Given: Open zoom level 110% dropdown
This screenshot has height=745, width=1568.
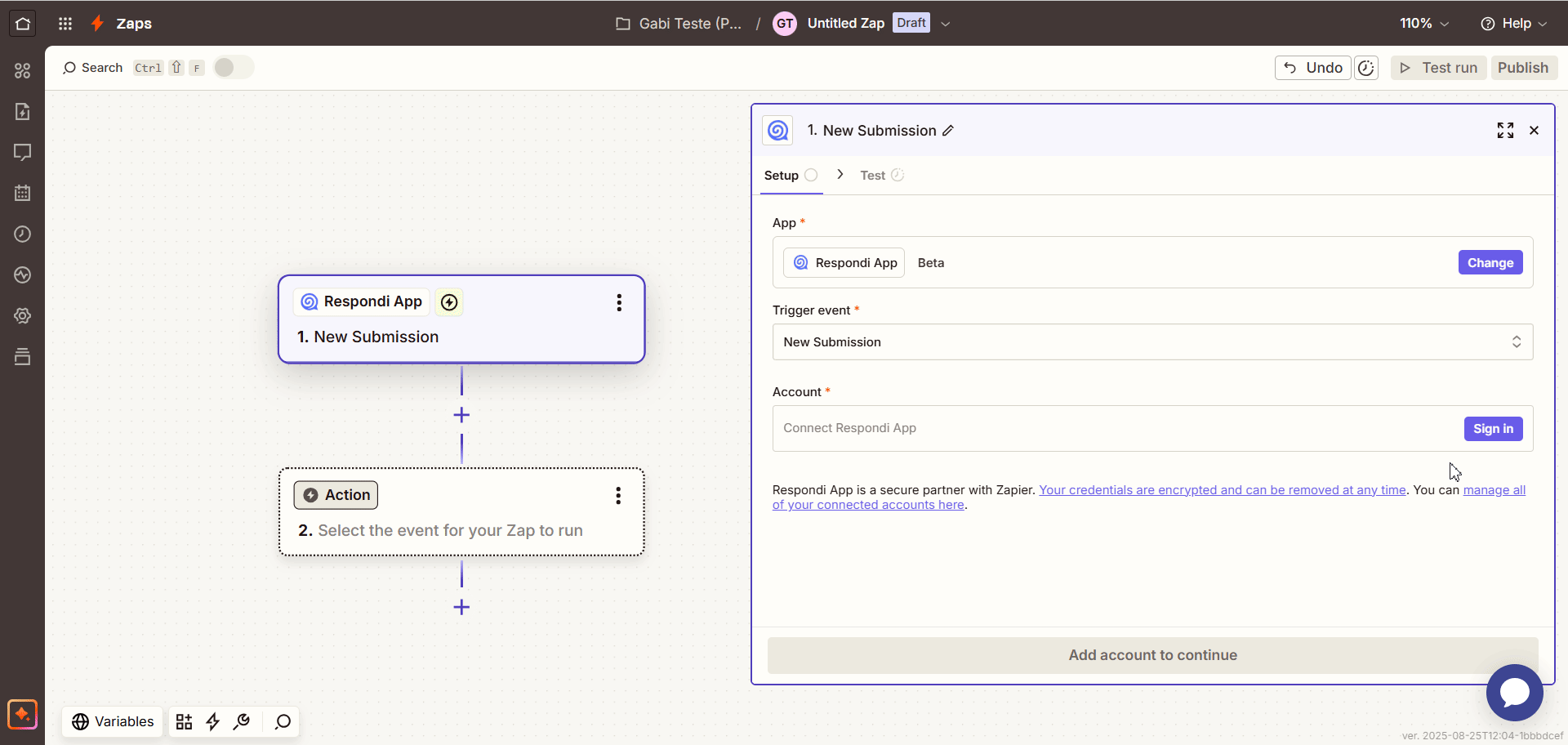Looking at the screenshot, I should tap(1424, 24).
